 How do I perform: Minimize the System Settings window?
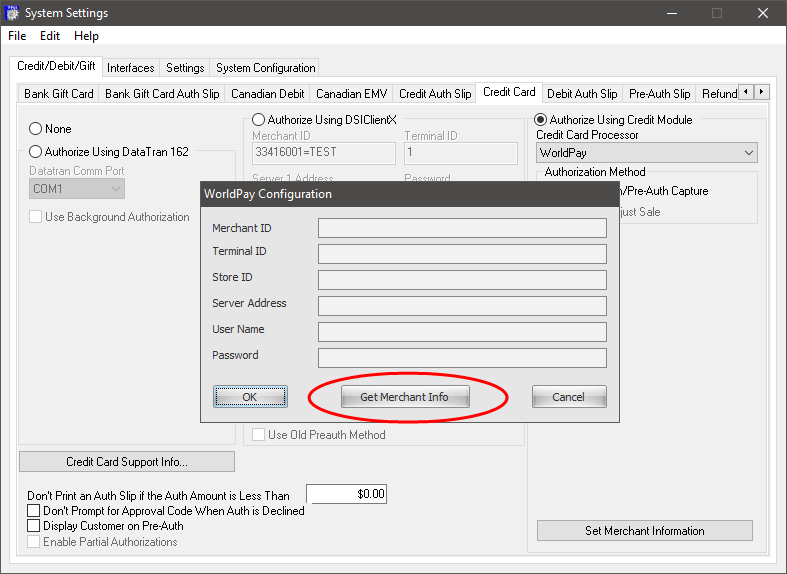click(x=672, y=13)
